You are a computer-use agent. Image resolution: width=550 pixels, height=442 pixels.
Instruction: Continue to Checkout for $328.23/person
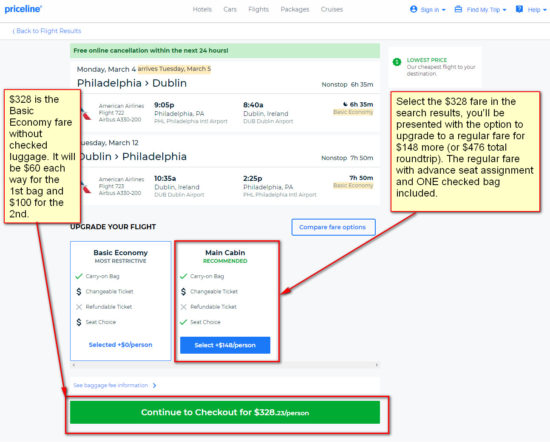[x=225, y=413]
